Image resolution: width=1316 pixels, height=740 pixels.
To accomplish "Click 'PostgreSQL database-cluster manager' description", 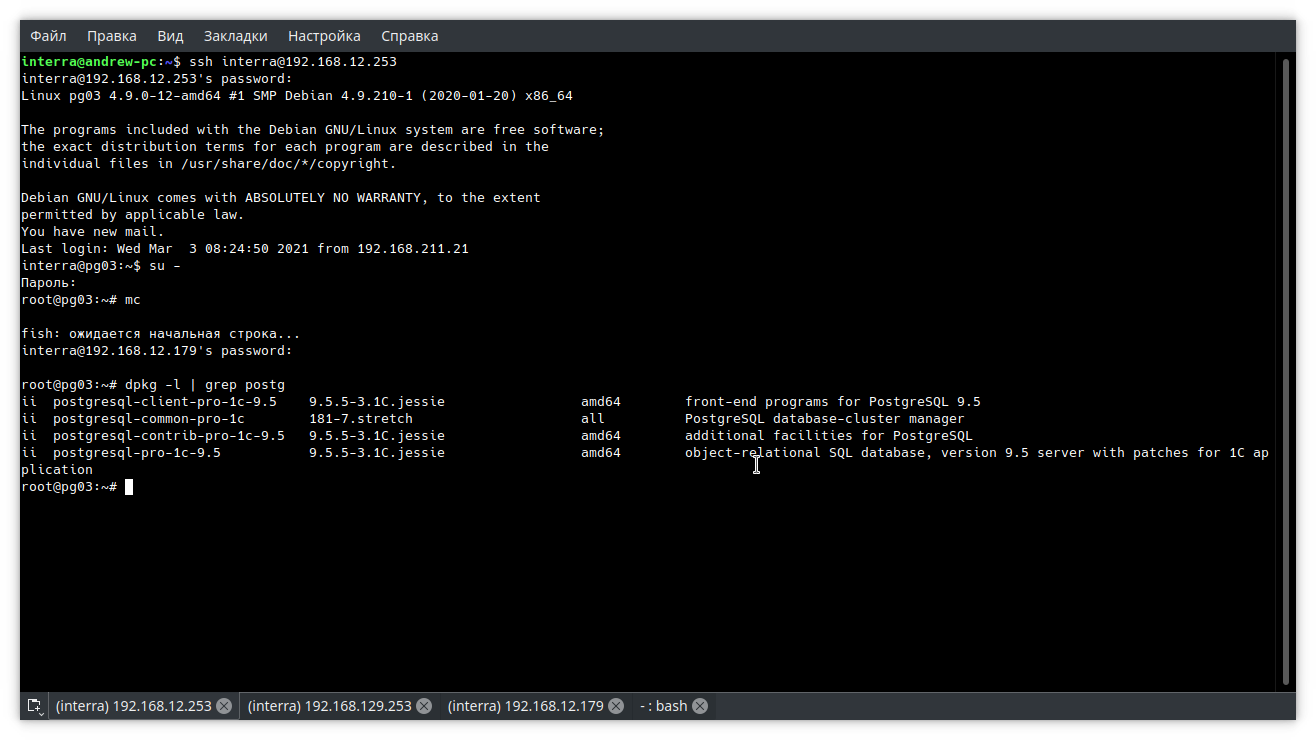I will tap(825, 419).
